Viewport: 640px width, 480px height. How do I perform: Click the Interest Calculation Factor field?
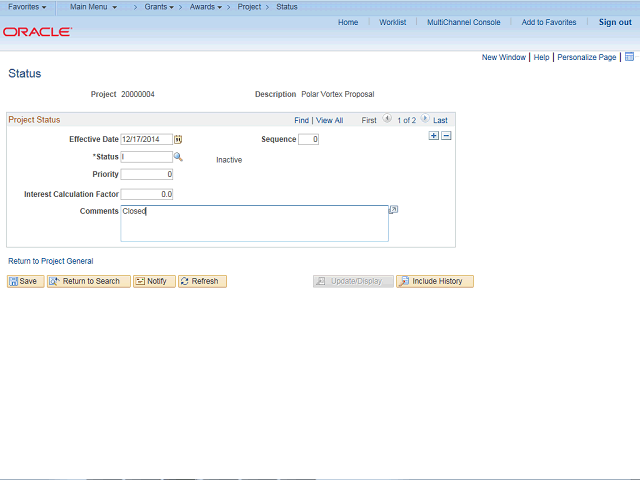[147, 194]
